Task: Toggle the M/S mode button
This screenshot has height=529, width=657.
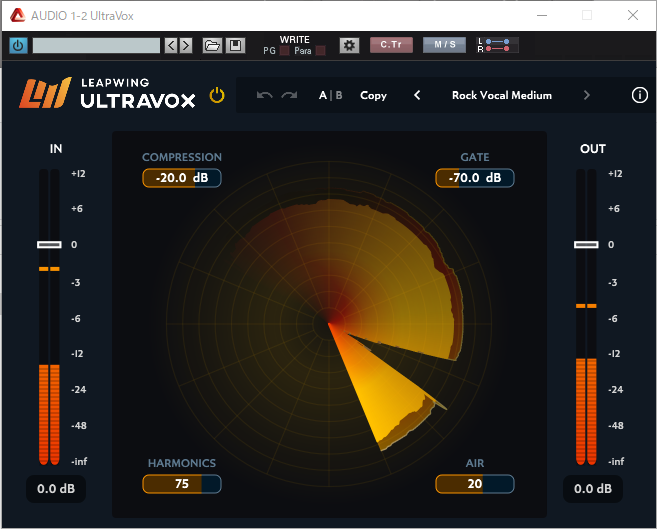Action: click(x=445, y=45)
